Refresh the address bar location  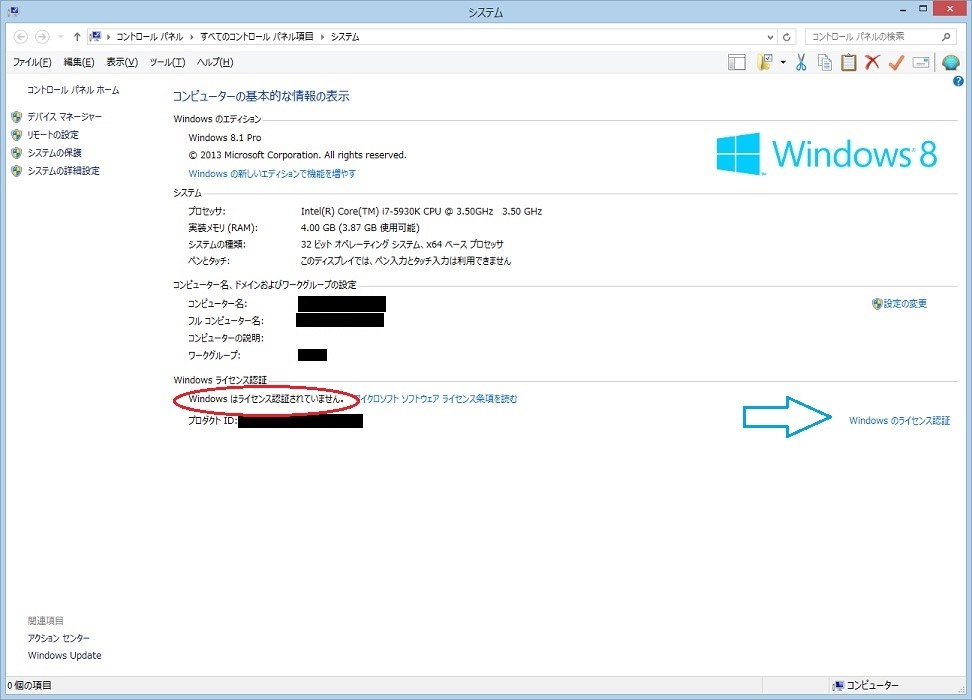pos(787,37)
